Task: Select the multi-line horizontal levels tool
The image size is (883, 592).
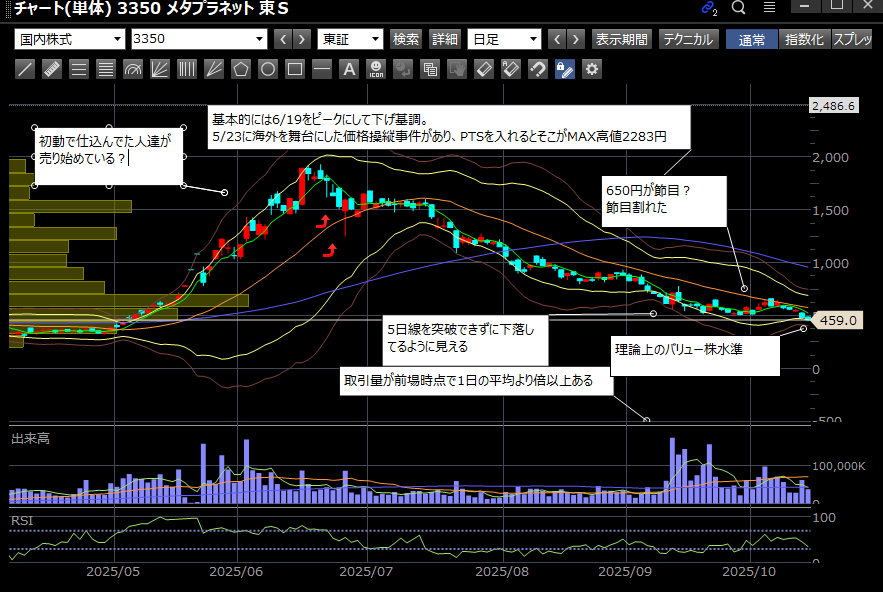Action: pos(106,69)
